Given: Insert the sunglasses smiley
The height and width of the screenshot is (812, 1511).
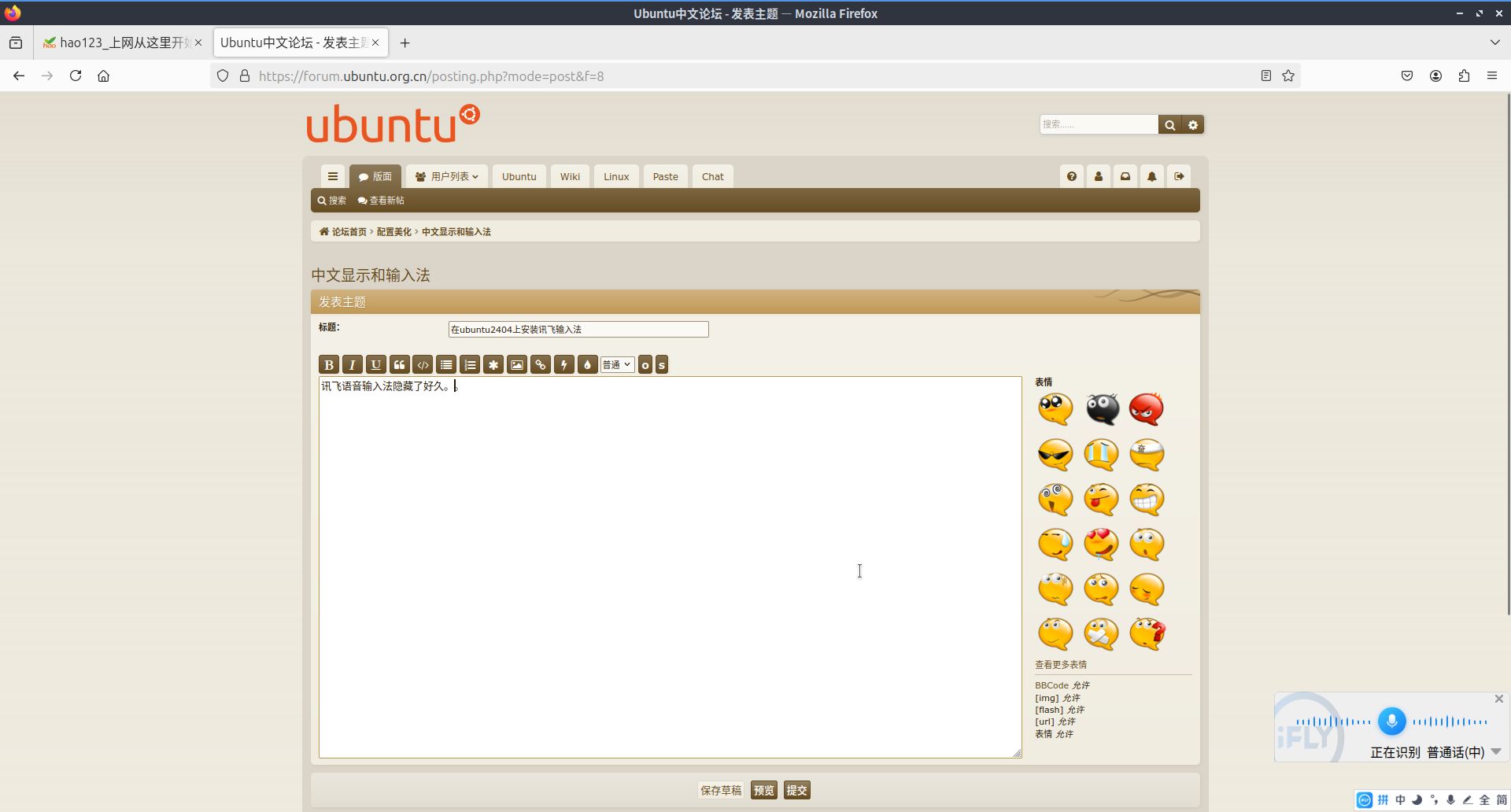Looking at the screenshot, I should point(1055,454).
